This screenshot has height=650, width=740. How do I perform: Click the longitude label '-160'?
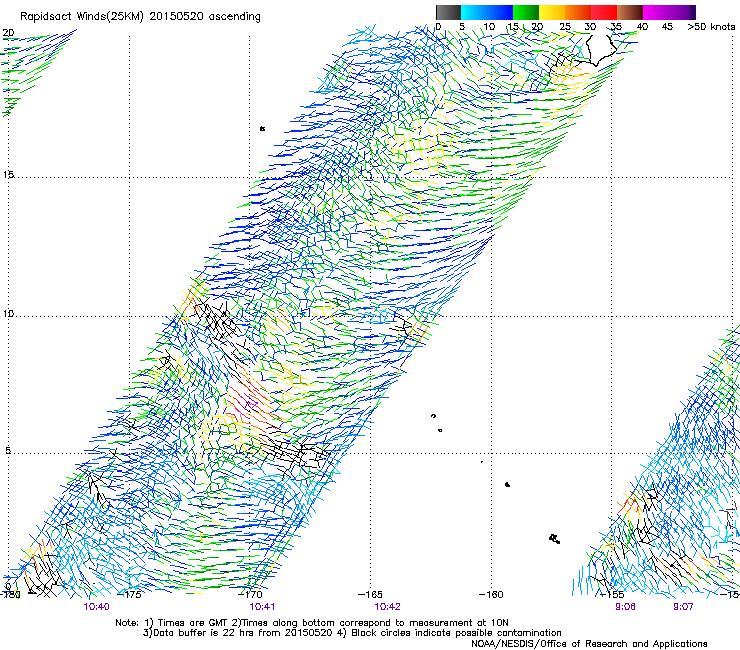491,595
